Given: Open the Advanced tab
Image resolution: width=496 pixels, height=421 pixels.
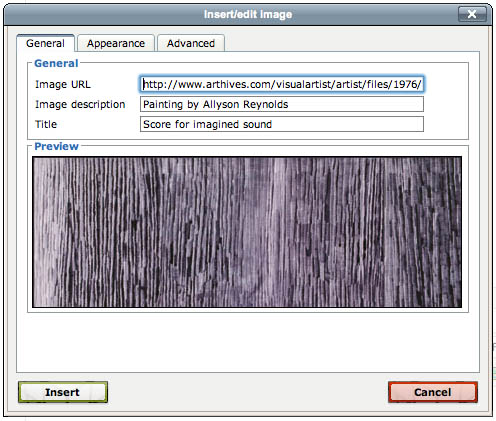Looking at the screenshot, I should 191,43.
